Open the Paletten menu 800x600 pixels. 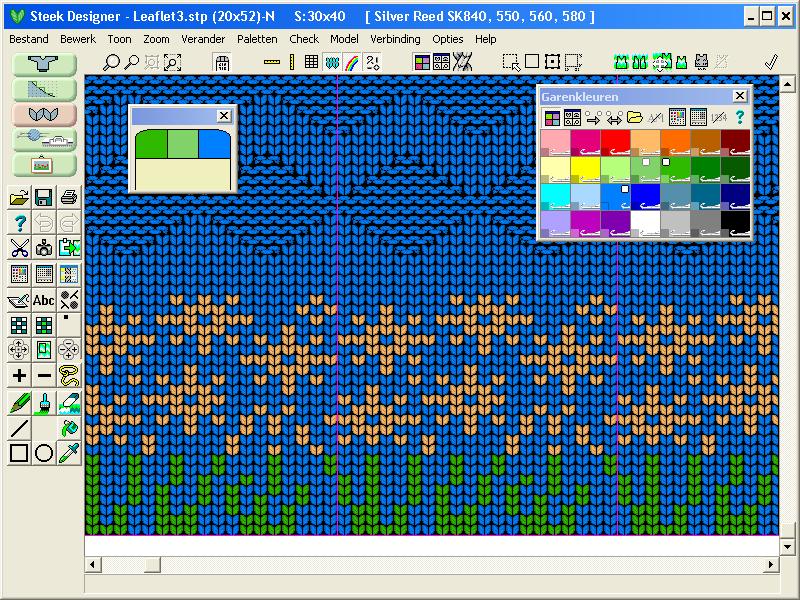pyautogui.click(x=257, y=39)
